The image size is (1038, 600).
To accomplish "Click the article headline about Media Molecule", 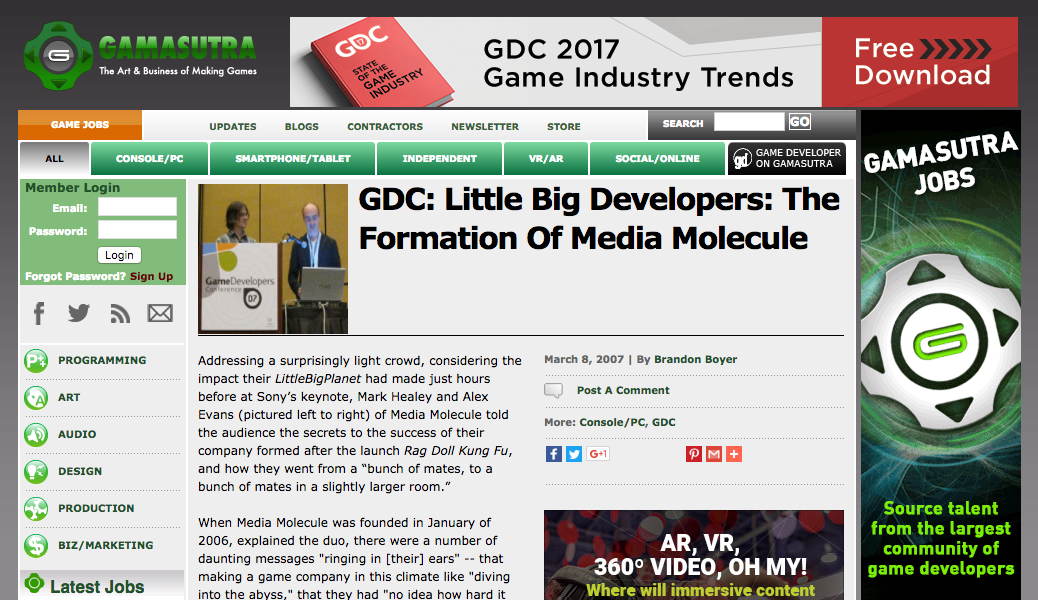I will tap(599, 219).
